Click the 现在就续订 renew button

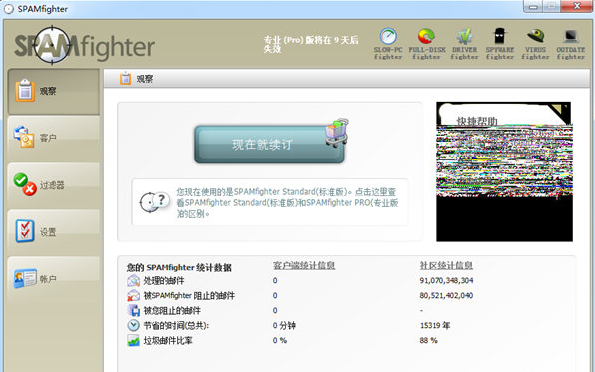tap(269, 145)
